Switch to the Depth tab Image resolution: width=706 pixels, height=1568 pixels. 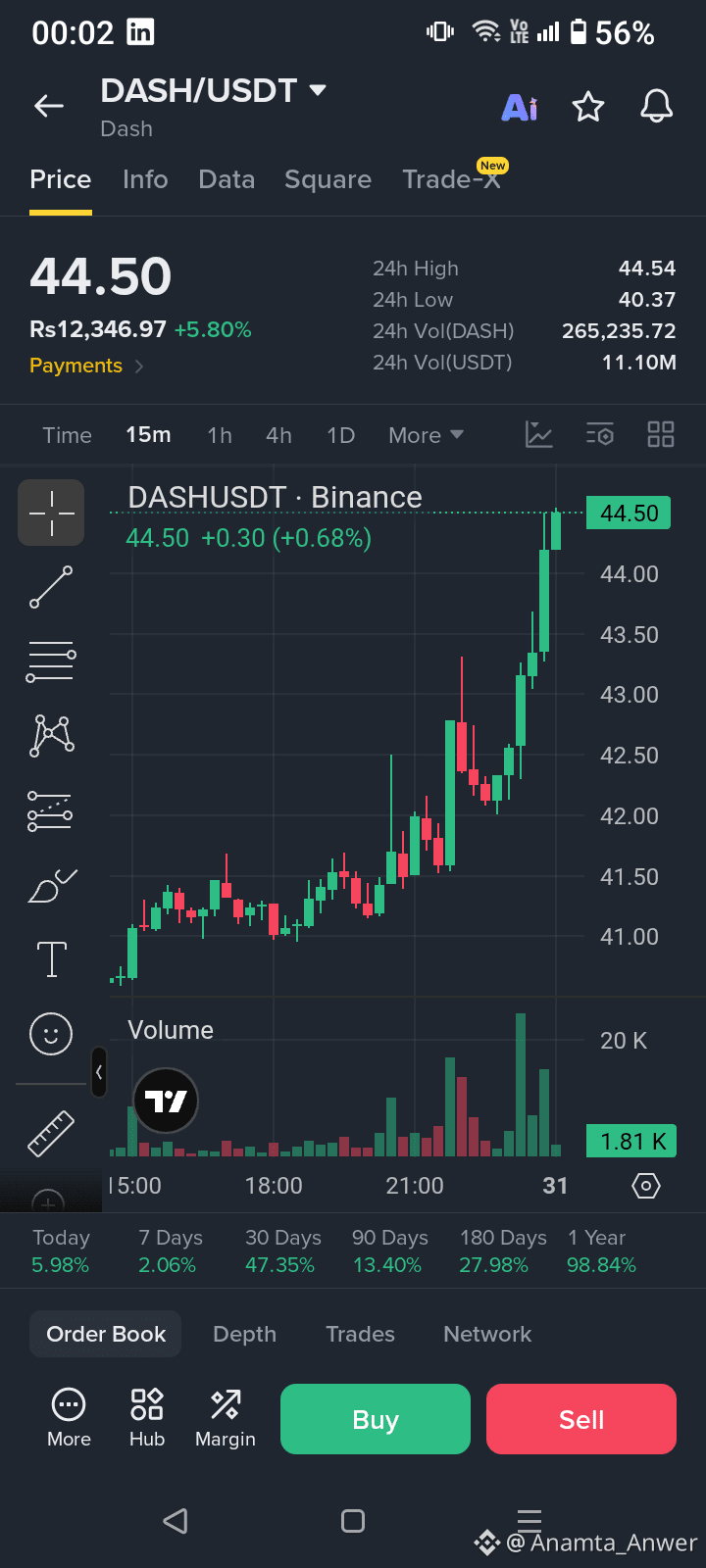tap(245, 1334)
